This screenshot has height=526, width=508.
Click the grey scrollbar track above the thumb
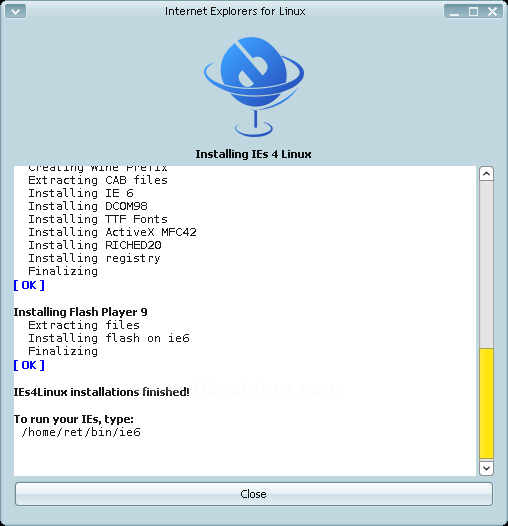tap(486, 264)
